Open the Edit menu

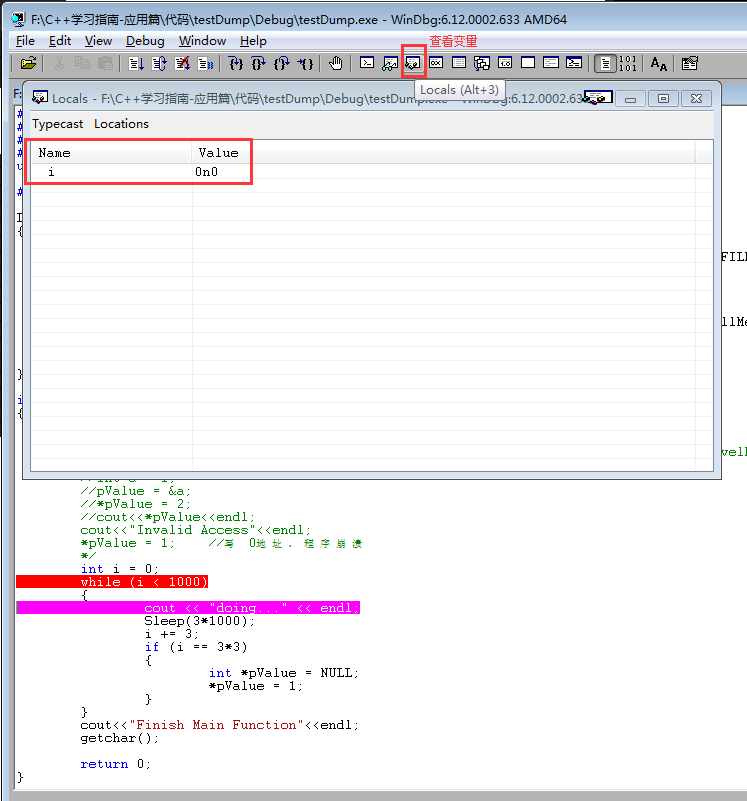[60, 41]
